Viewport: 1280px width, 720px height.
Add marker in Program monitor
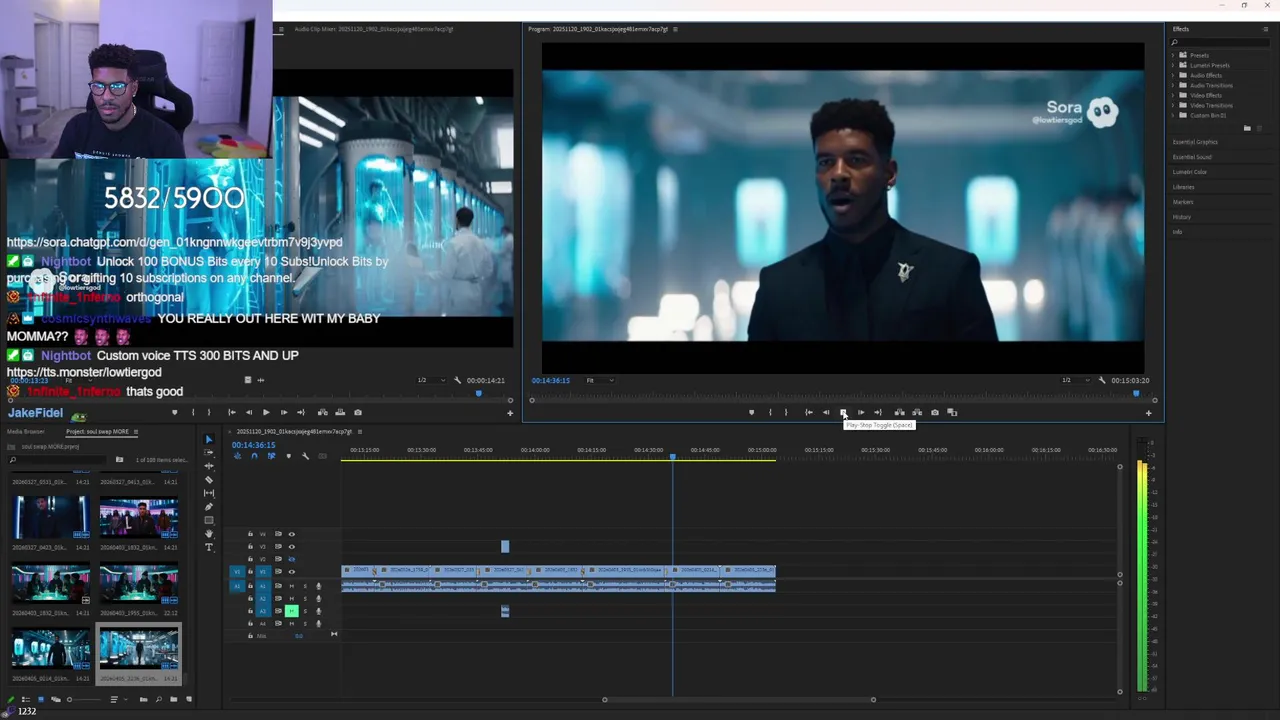752,412
